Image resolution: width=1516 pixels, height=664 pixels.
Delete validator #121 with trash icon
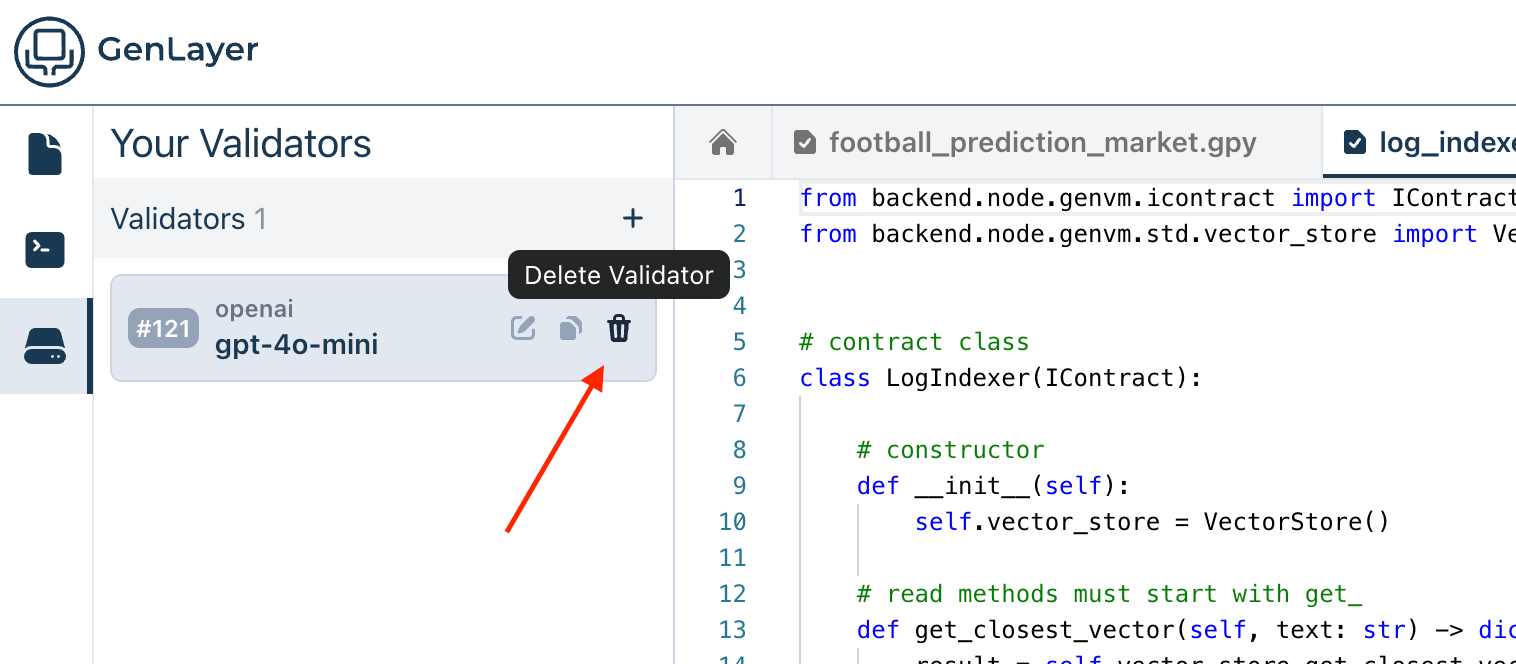click(620, 328)
